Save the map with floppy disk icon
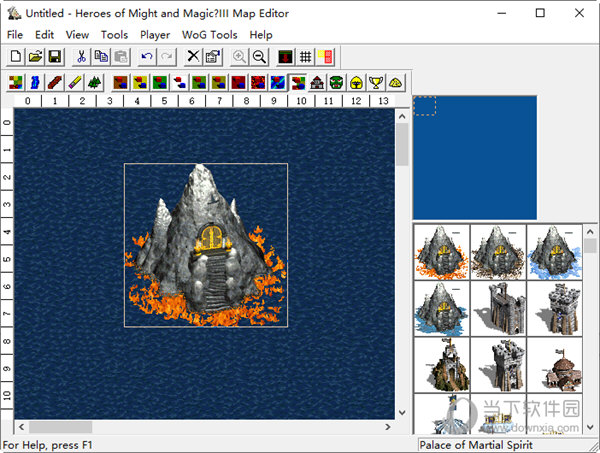The image size is (600, 453). point(55,57)
